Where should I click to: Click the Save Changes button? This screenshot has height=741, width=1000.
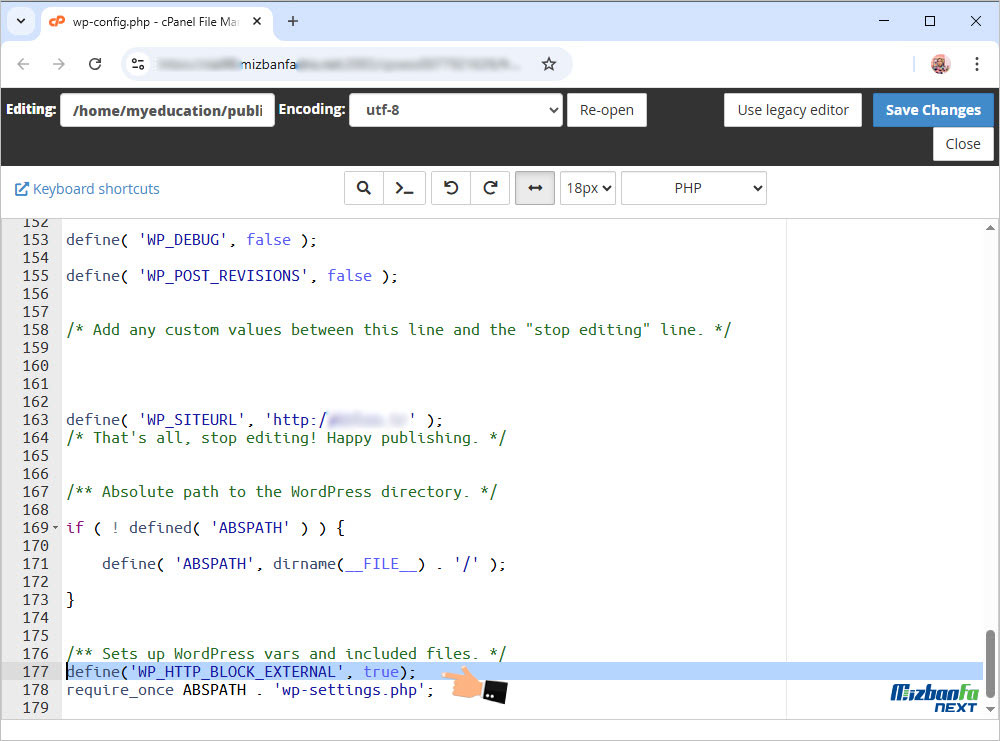pos(932,110)
